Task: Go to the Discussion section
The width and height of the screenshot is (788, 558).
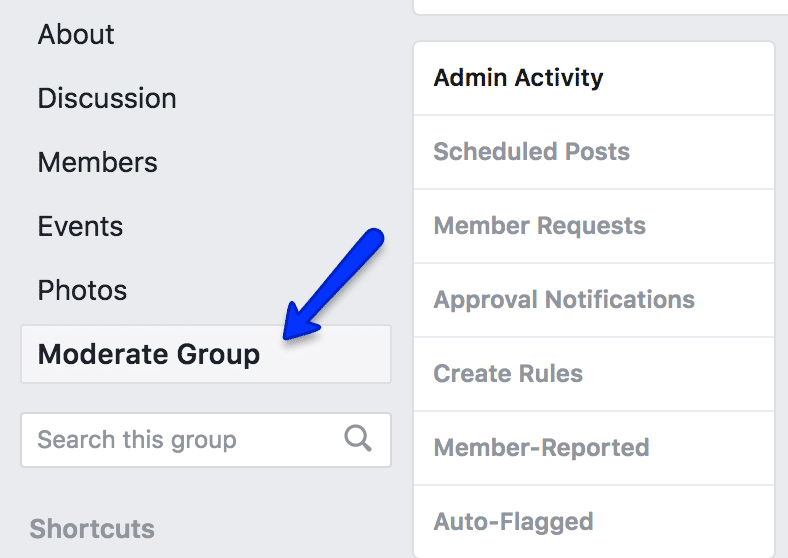Action: click(107, 98)
